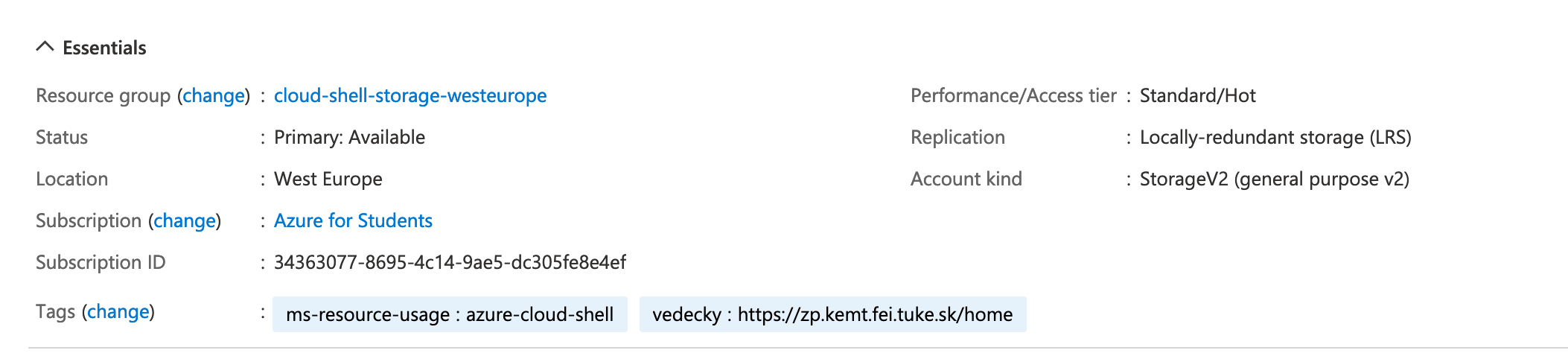Screen dimensions: 1568x356
Task: Click the vedecky tag pill
Action: click(x=832, y=314)
